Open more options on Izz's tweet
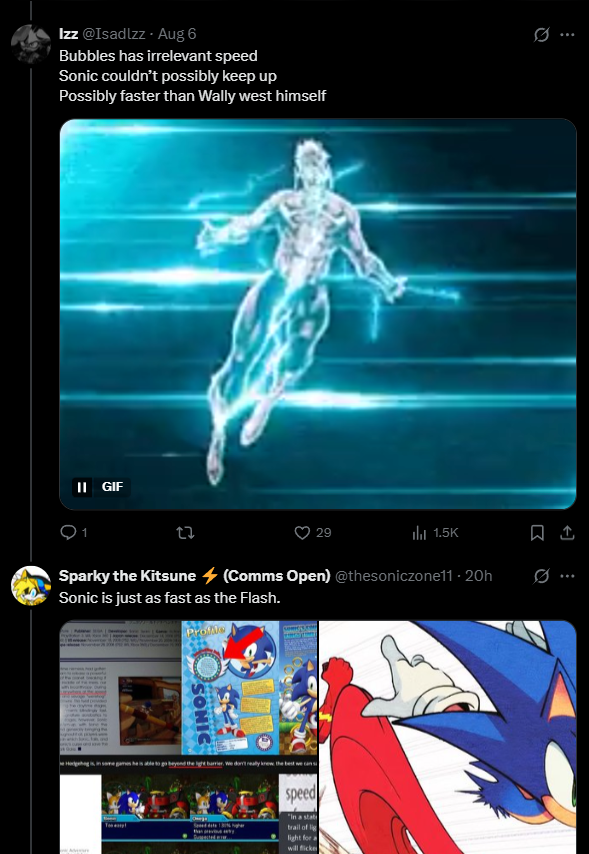This screenshot has height=854, width=589. (x=567, y=34)
